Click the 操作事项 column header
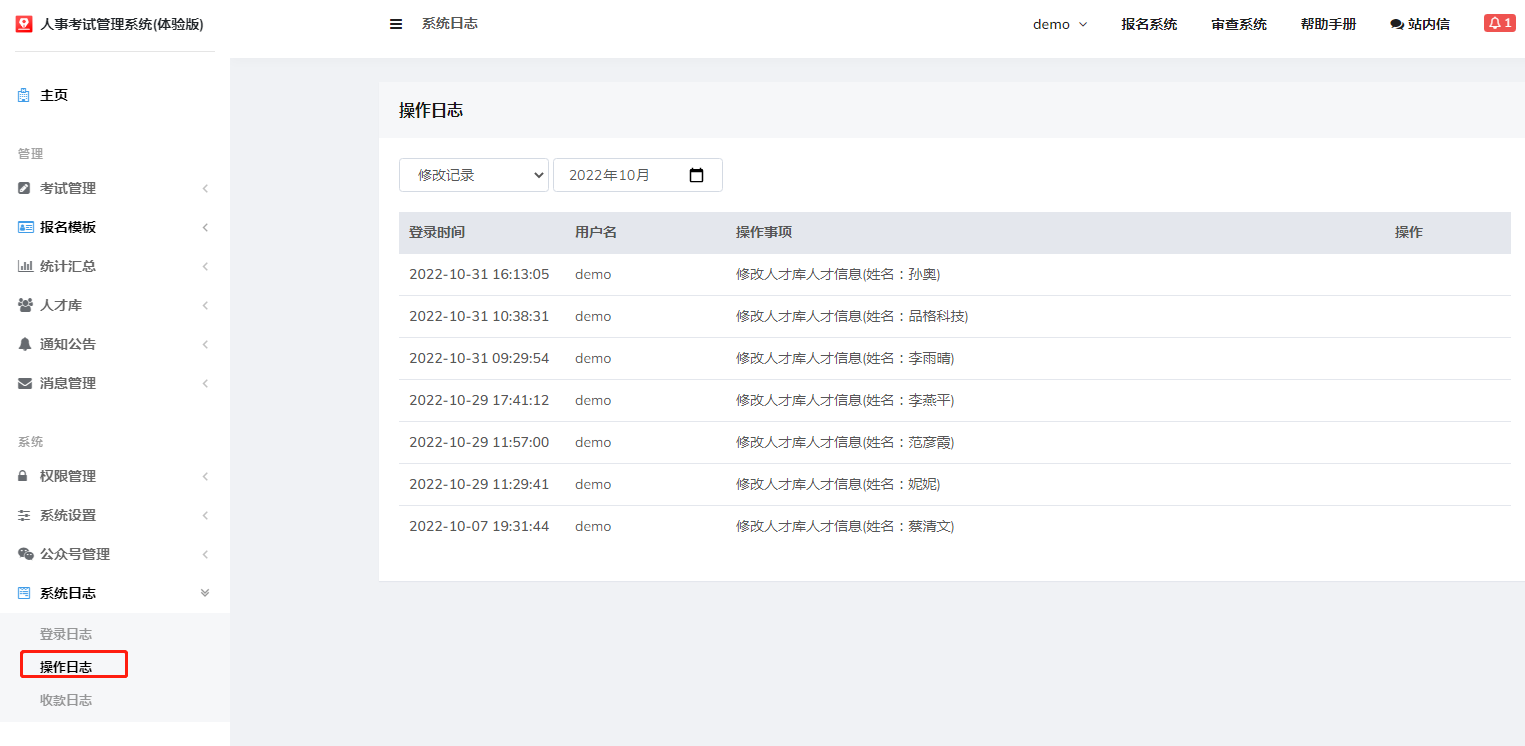 tap(764, 232)
